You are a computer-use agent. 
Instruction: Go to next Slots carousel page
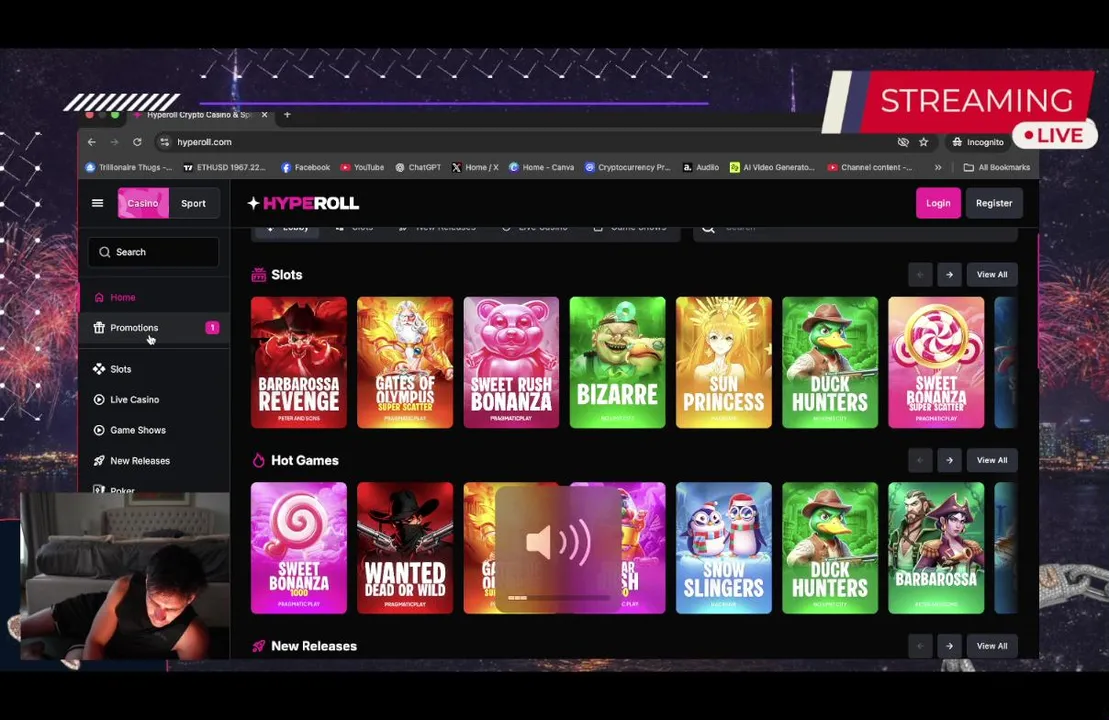[949, 274]
